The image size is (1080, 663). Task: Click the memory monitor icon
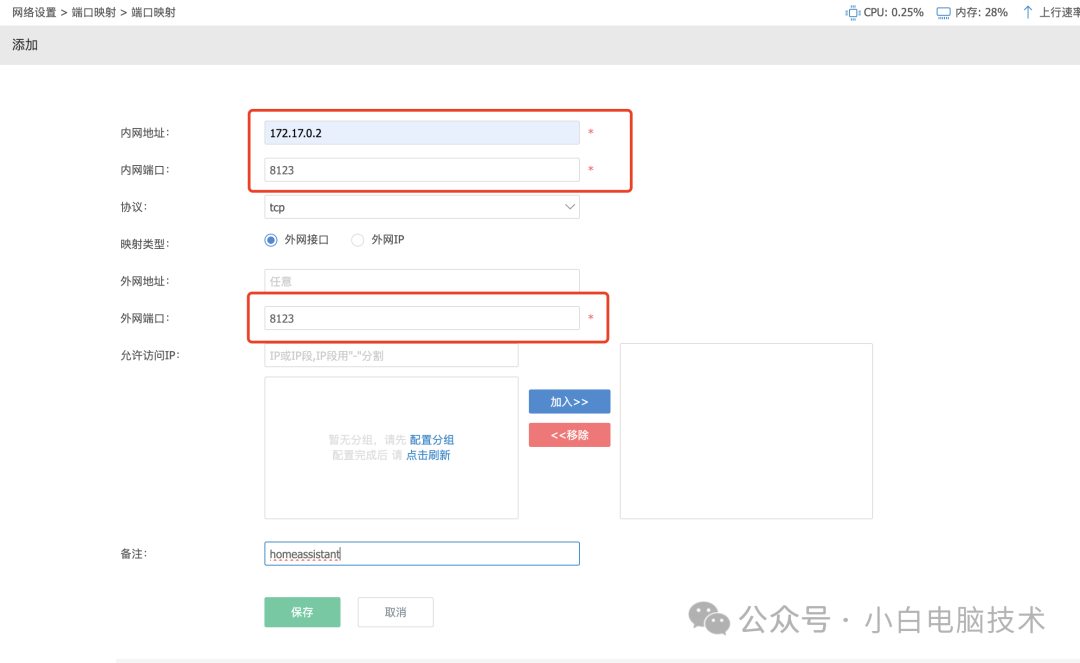[x=943, y=12]
